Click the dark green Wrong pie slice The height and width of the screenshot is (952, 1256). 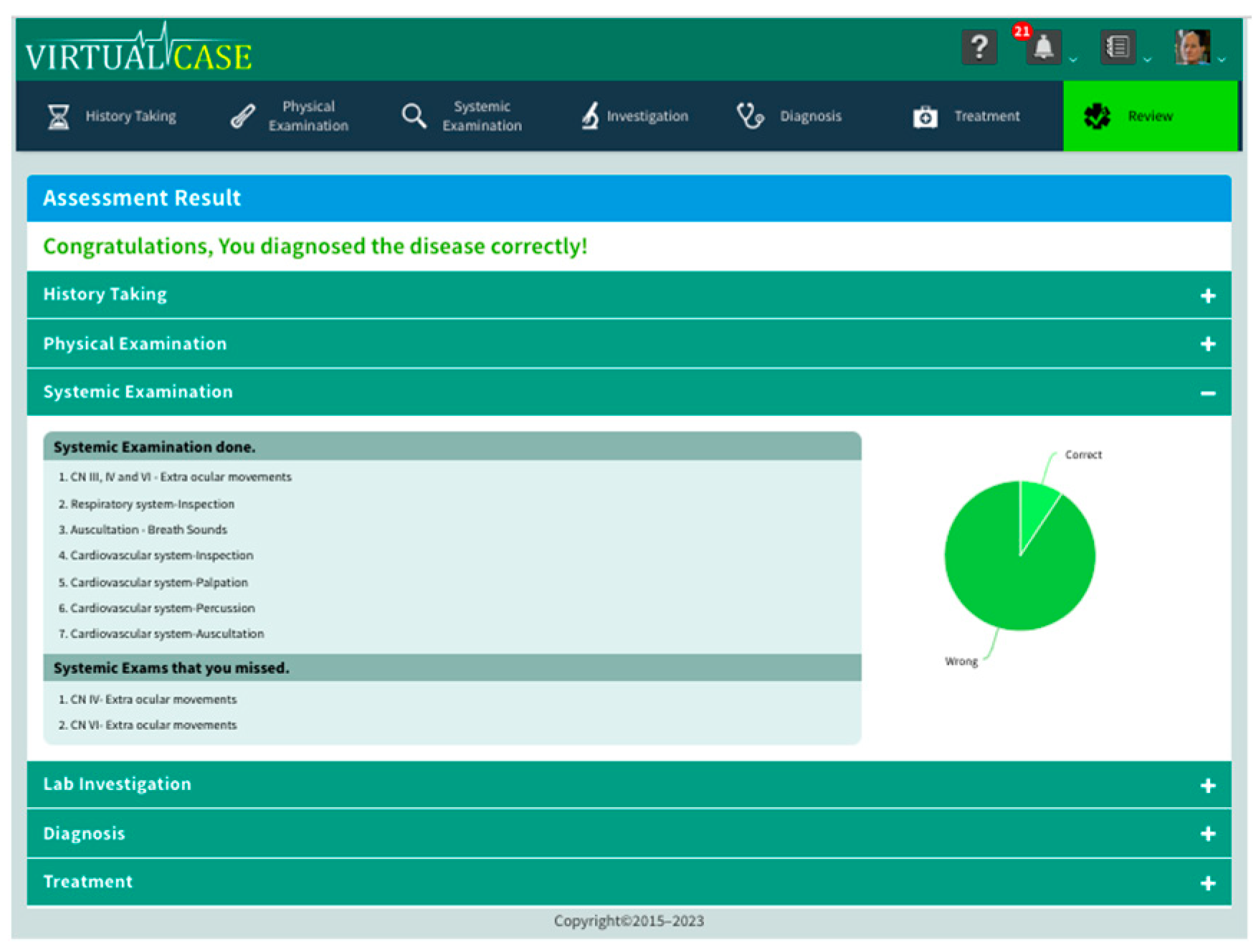coord(1011,581)
